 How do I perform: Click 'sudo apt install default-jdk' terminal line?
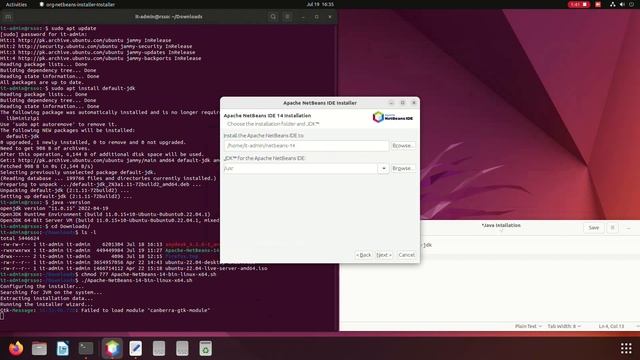click(x=93, y=88)
